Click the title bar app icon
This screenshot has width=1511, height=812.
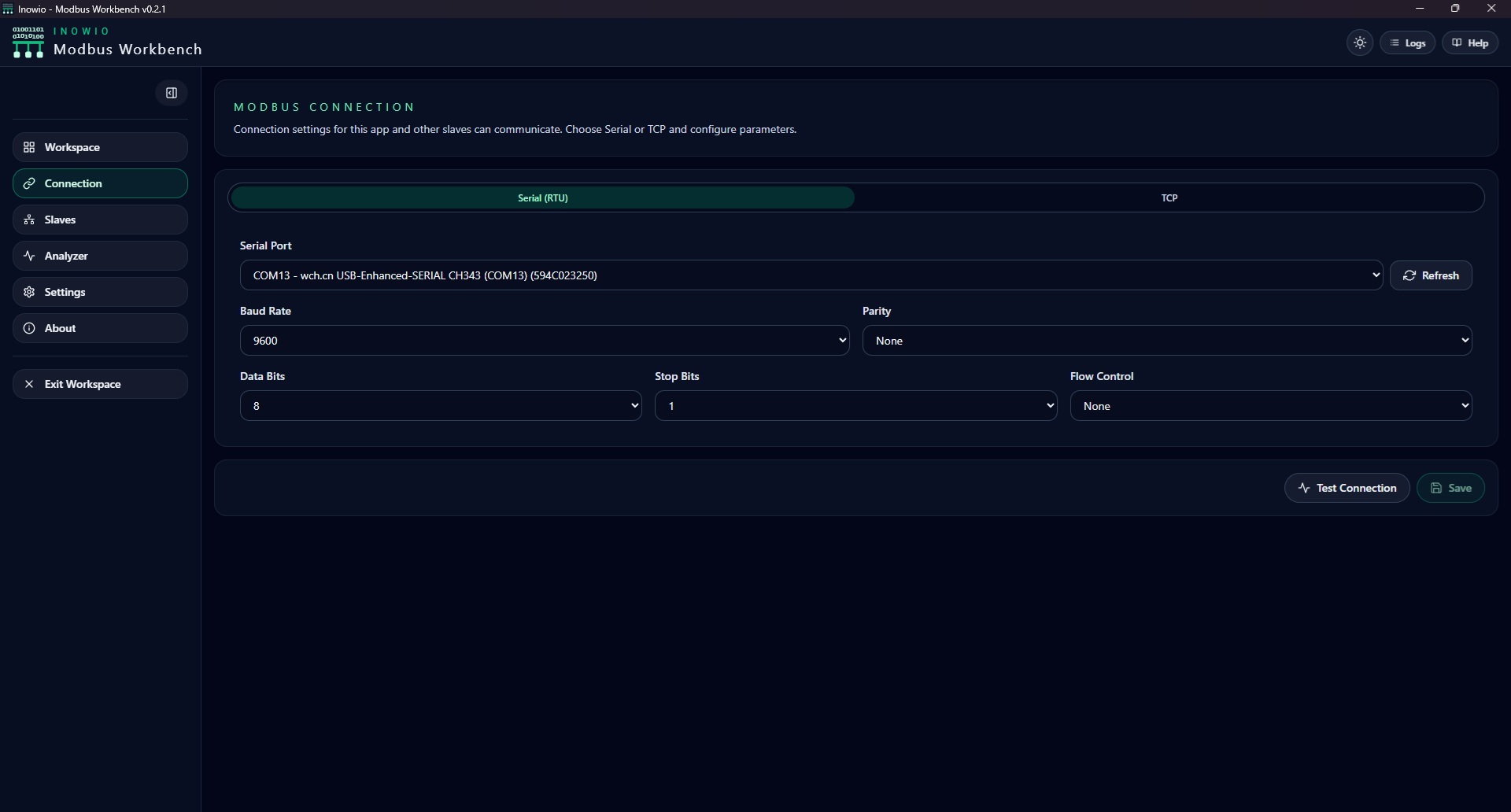point(8,9)
